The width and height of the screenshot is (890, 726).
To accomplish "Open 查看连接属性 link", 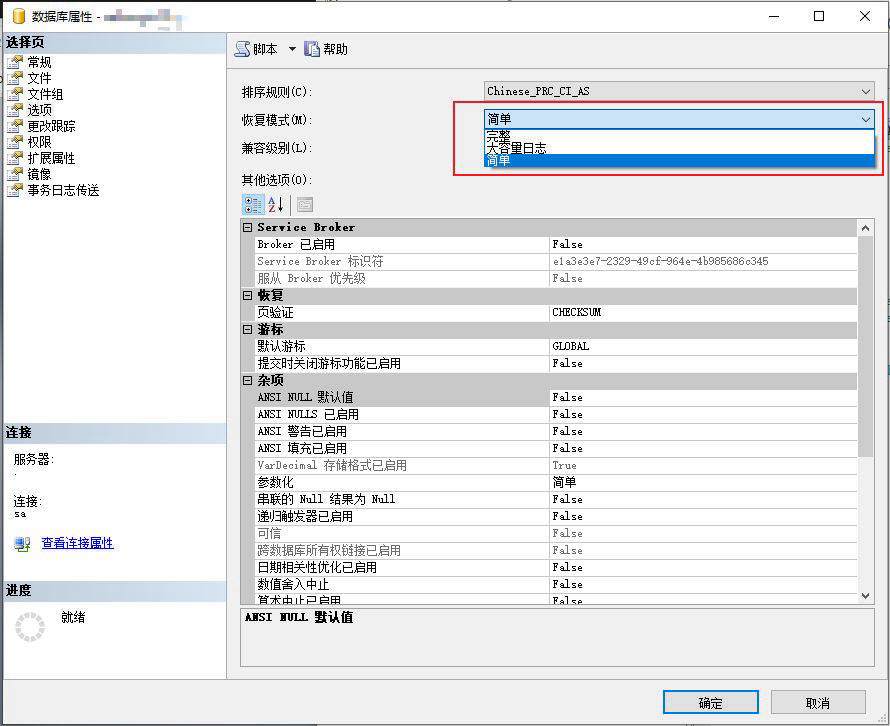I will pyautogui.click(x=77, y=543).
